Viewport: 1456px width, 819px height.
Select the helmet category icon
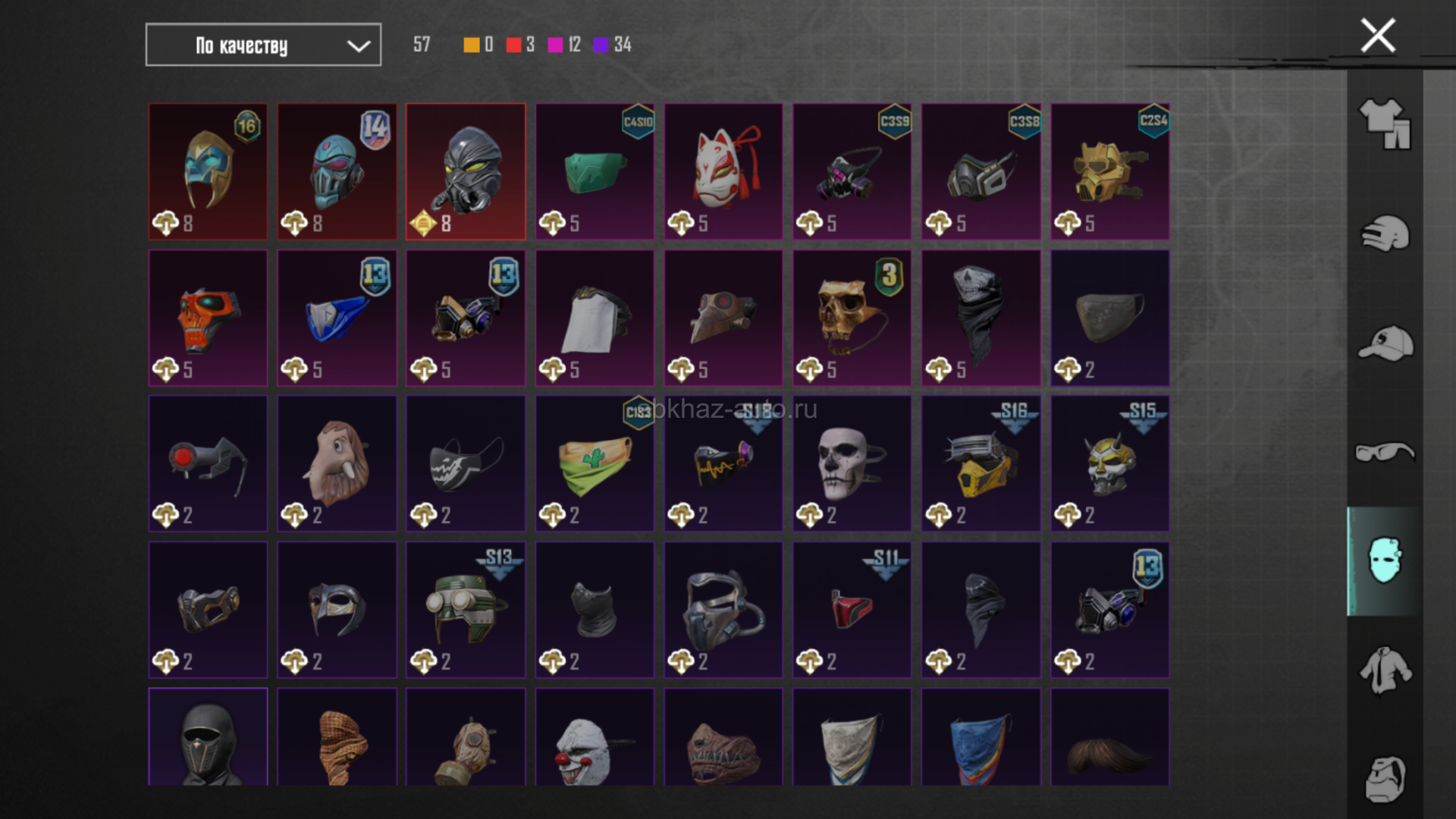[1385, 233]
